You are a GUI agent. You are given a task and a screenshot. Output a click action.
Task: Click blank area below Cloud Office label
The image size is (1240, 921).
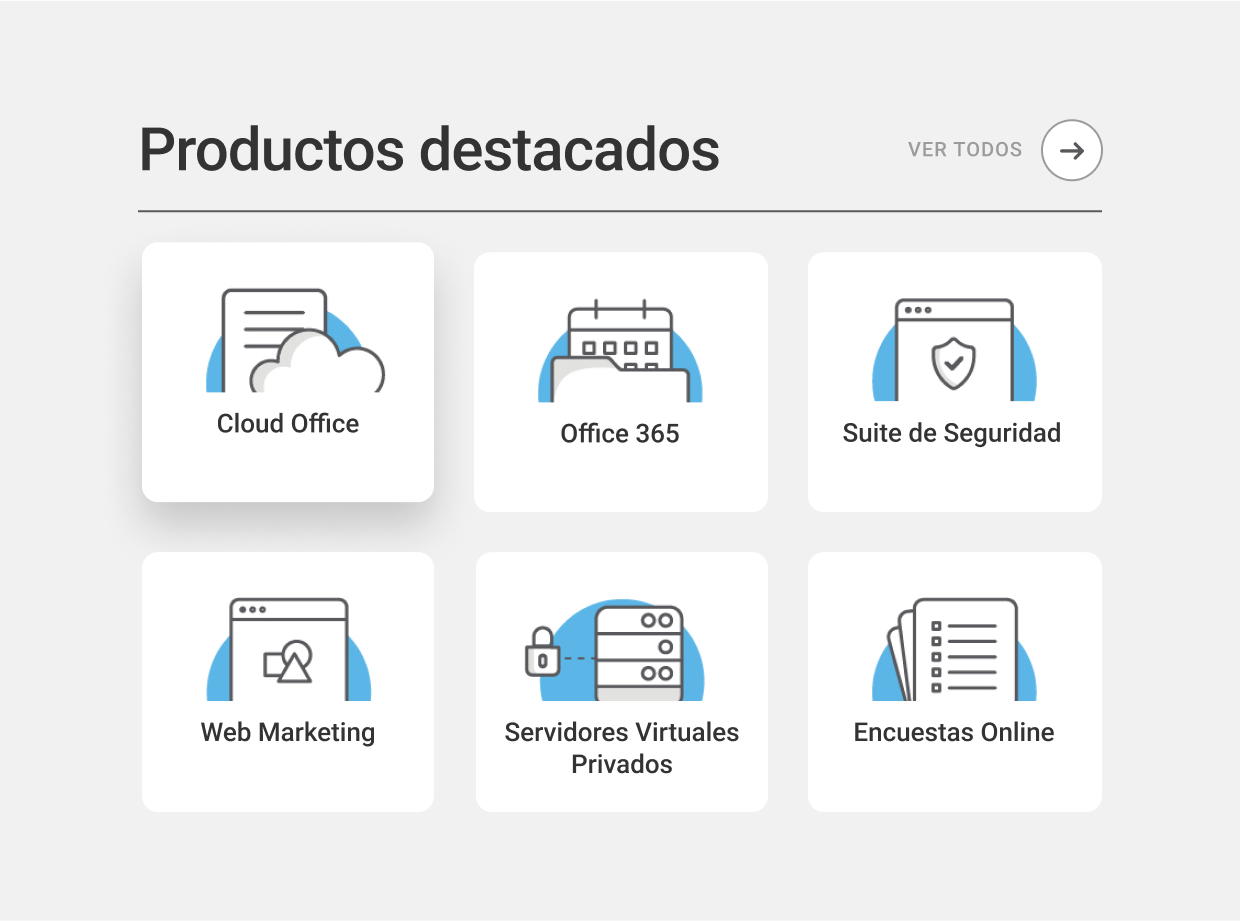pos(288,470)
